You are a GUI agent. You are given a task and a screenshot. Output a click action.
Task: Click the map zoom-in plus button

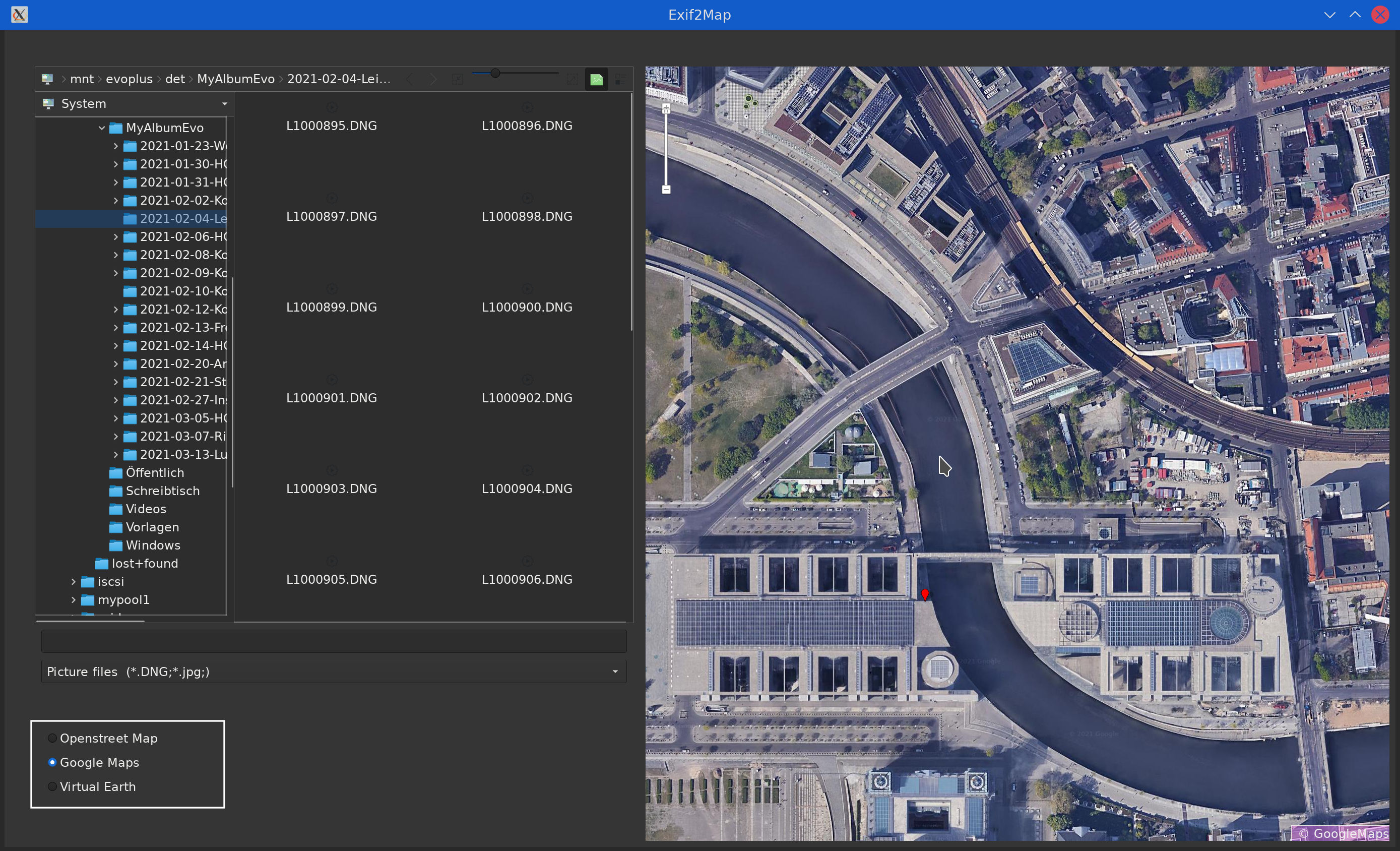click(666, 108)
